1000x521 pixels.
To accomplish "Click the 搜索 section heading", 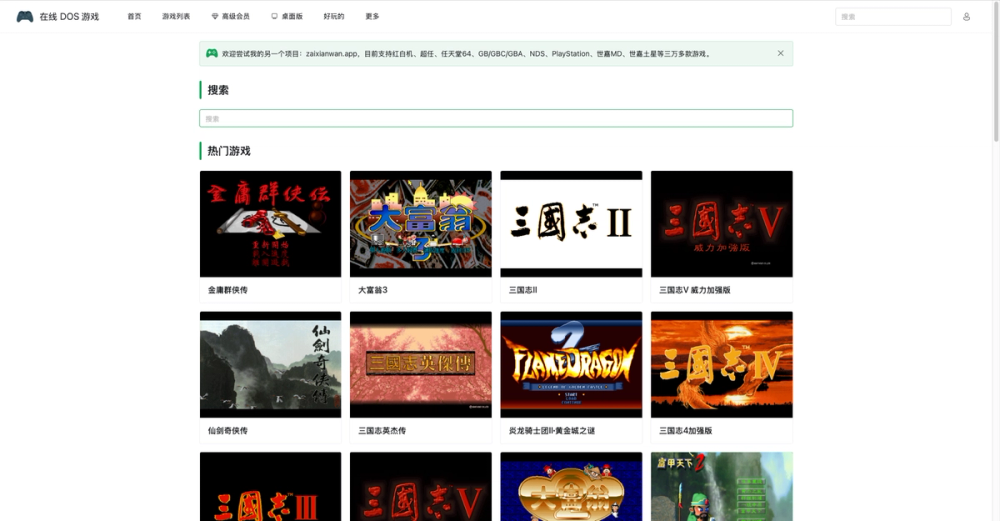I will click(x=218, y=90).
